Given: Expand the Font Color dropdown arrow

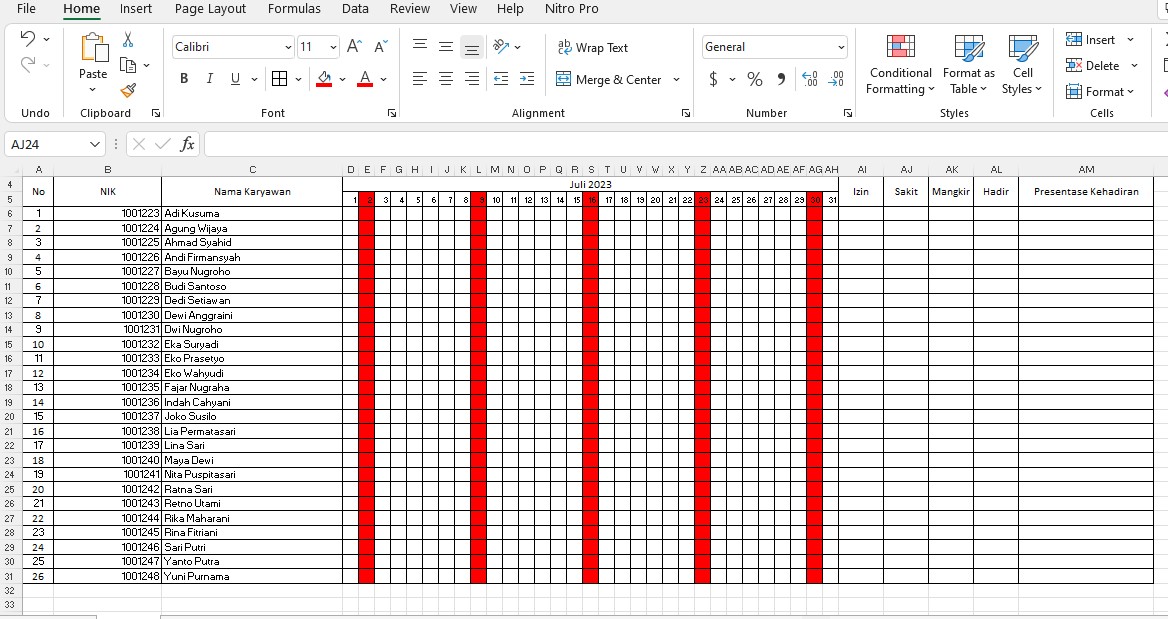Looking at the screenshot, I should [384, 79].
